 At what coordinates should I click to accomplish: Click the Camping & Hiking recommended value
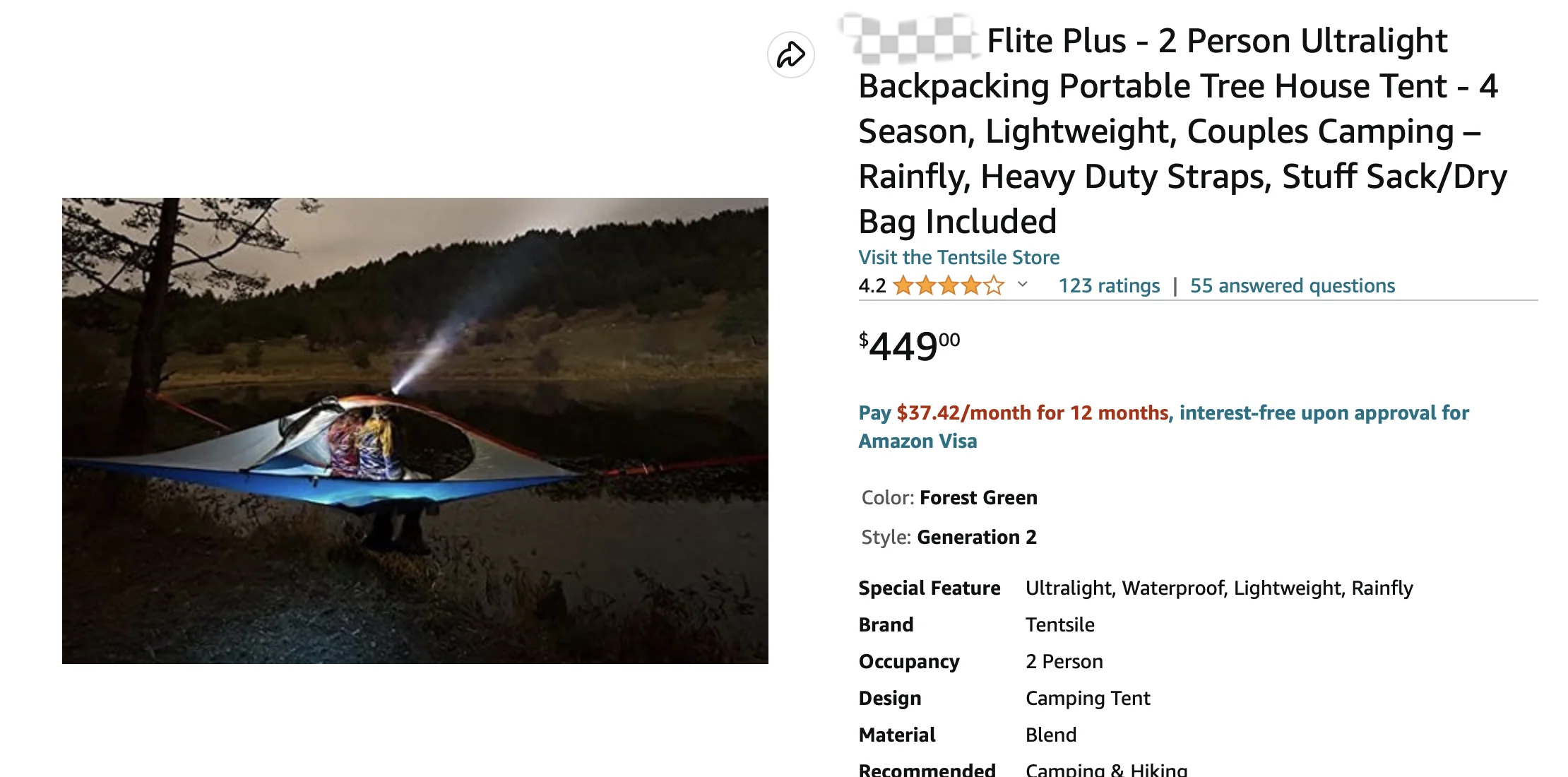(x=1106, y=769)
